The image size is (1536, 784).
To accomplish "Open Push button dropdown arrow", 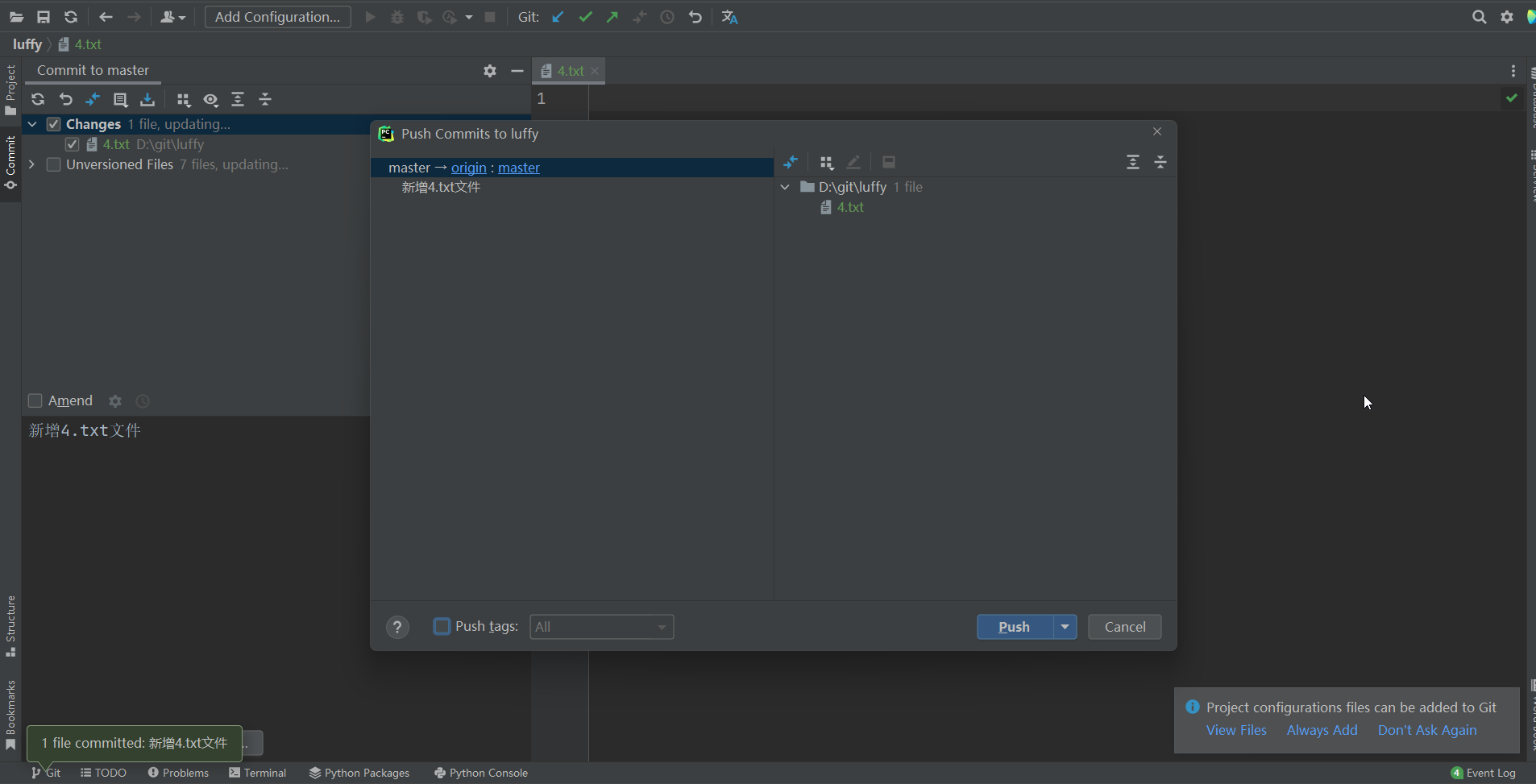I will (x=1065, y=627).
